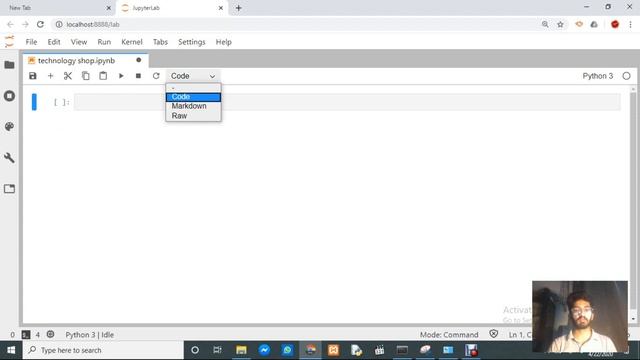Click into the empty code cell editor
This screenshot has width=640, height=360.
pyautogui.click(x=347, y=102)
